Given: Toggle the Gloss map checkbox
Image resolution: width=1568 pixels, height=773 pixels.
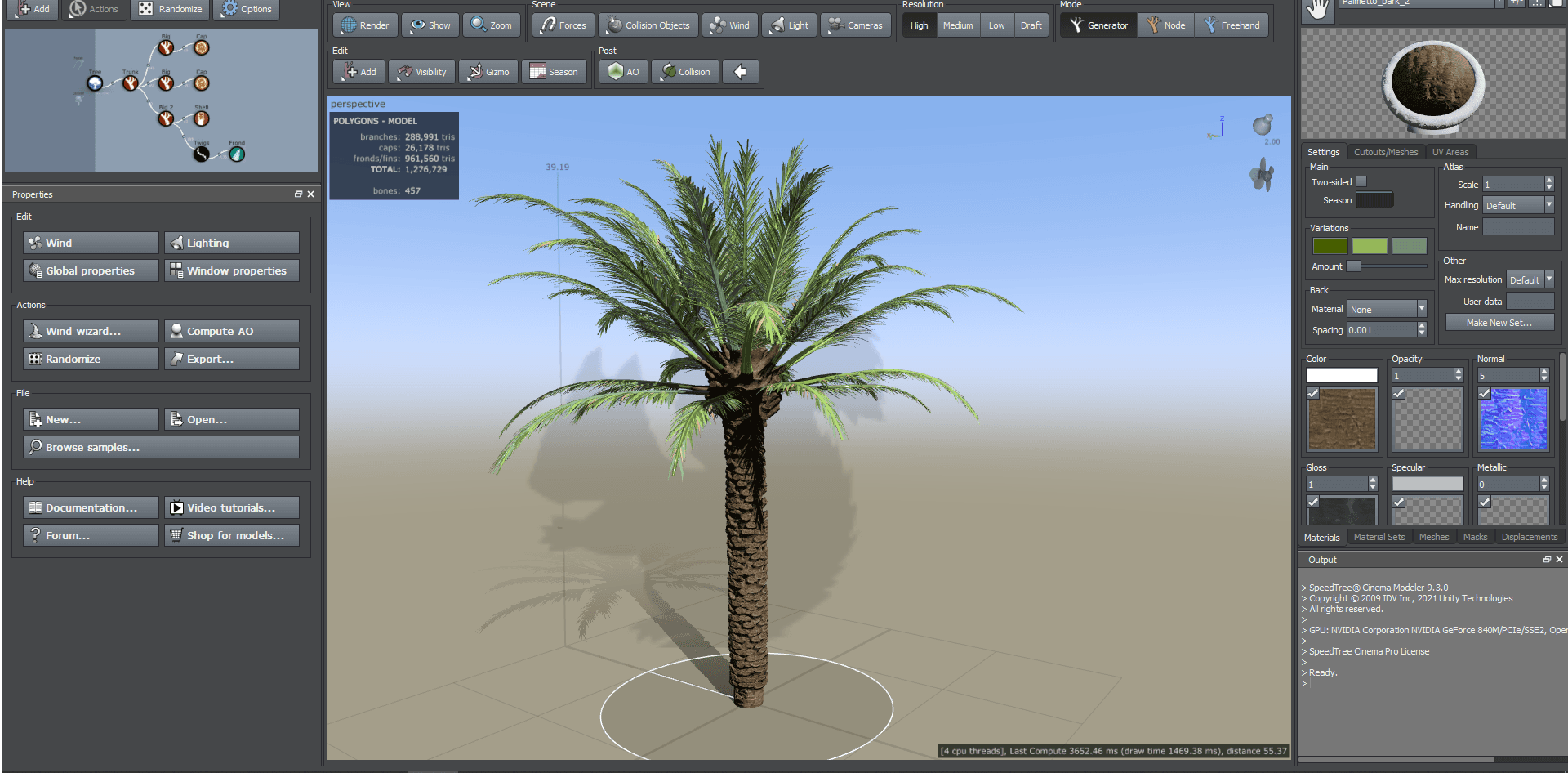Looking at the screenshot, I should click(1313, 502).
